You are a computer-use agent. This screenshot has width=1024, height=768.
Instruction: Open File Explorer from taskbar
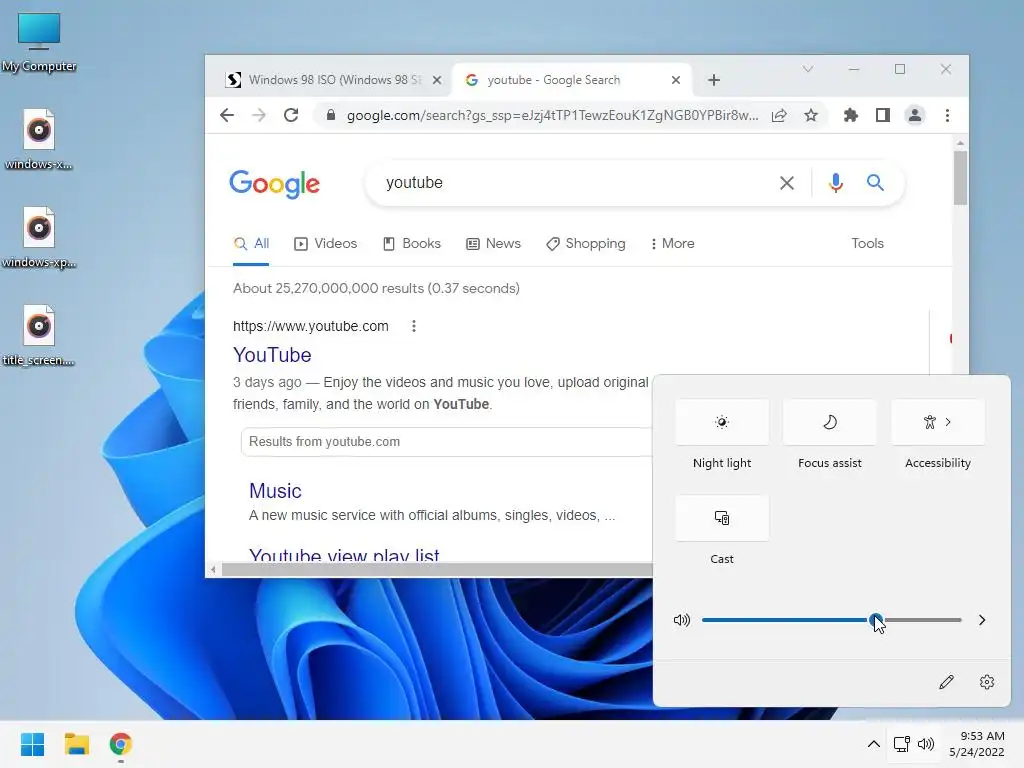tap(76, 744)
